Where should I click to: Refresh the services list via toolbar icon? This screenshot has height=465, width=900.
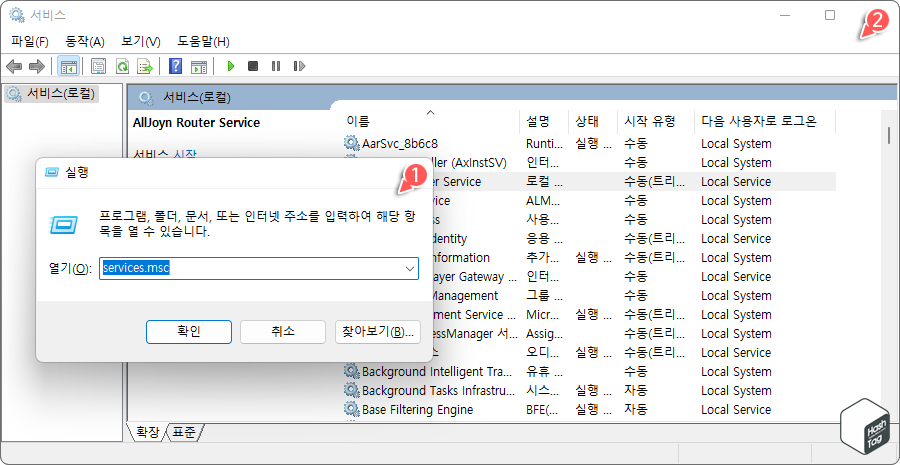(122, 67)
